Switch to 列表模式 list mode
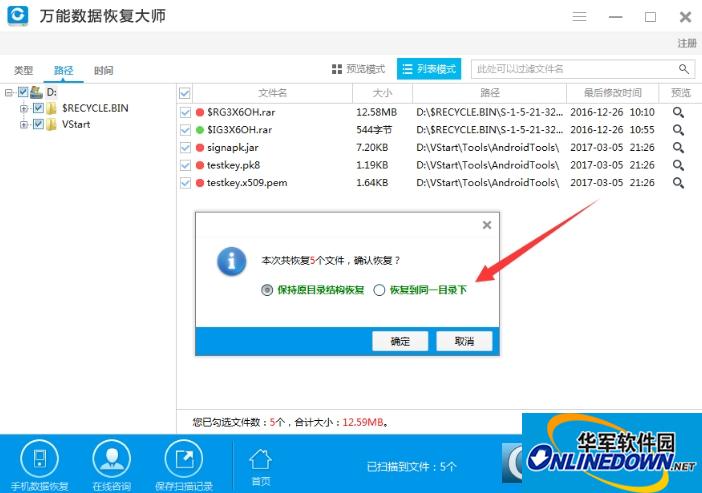 429,69
